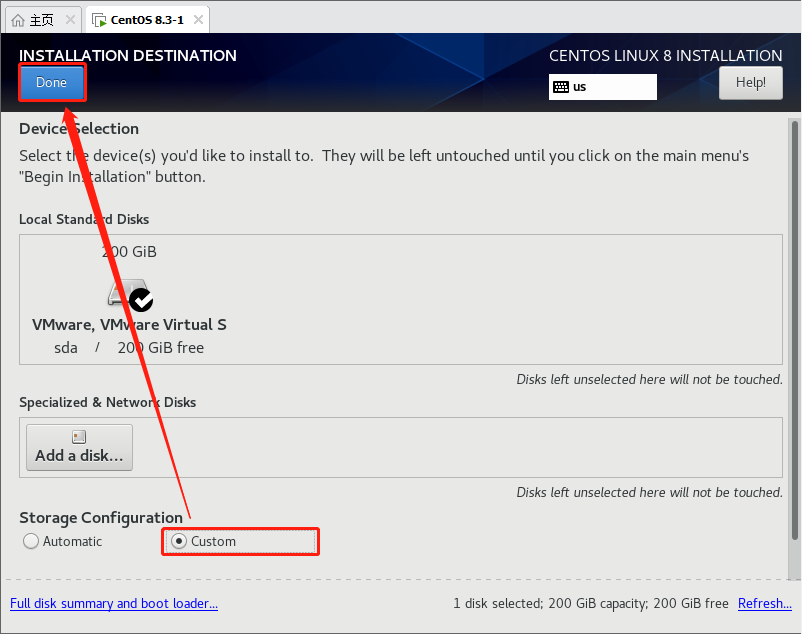
Task: Click the Done button
Action: point(52,82)
